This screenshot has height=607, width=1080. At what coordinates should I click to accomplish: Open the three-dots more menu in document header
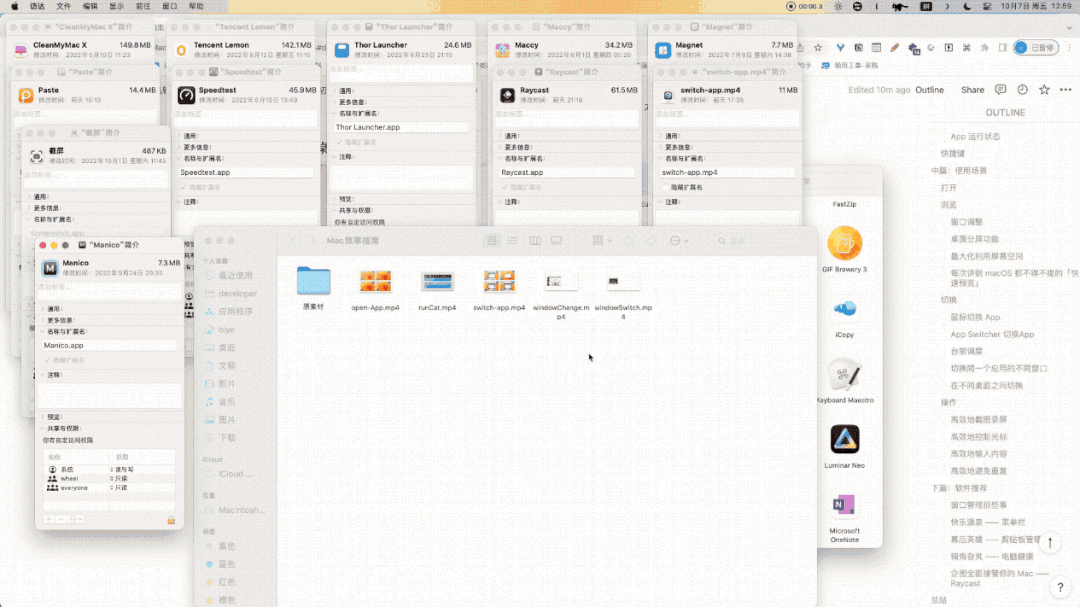pyautogui.click(x=1066, y=90)
